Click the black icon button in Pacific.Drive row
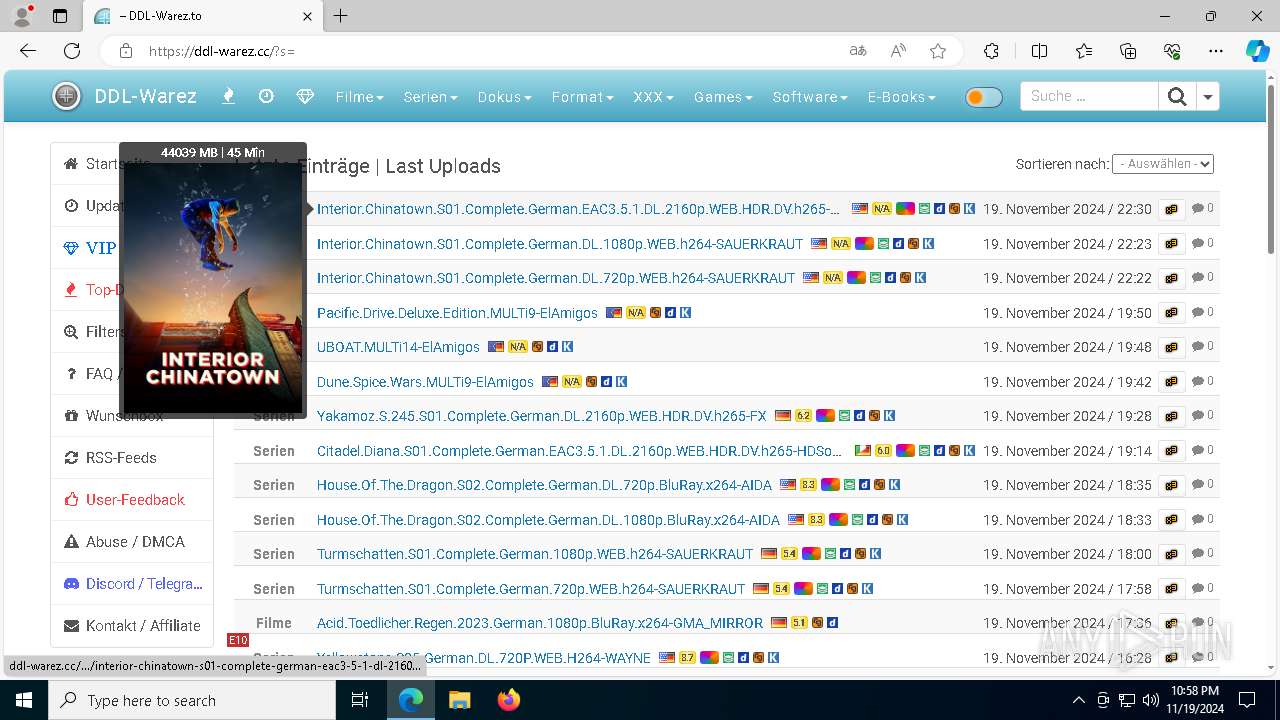Screen dimensions: 1280x720 [1171, 313]
